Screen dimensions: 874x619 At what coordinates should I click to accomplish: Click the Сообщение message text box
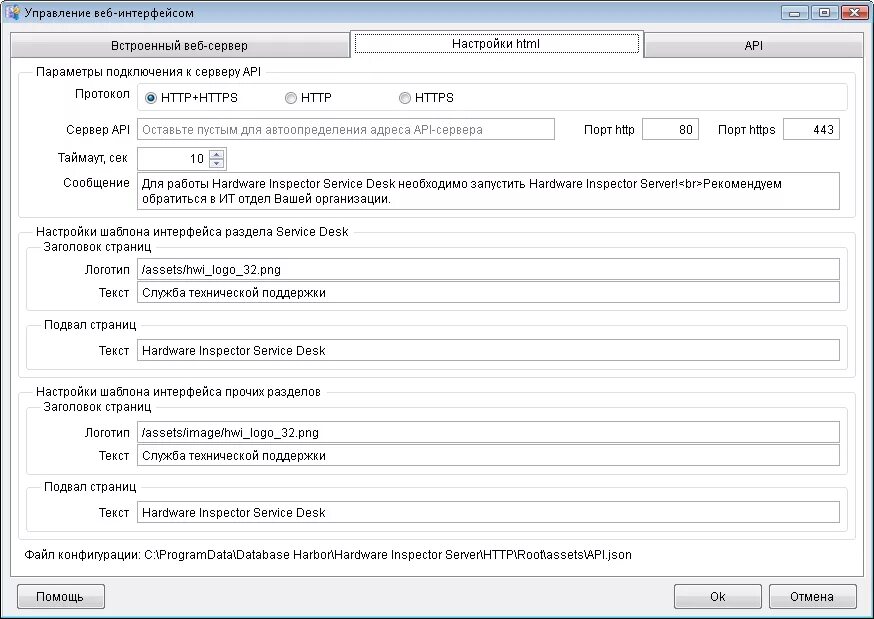(488, 191)
